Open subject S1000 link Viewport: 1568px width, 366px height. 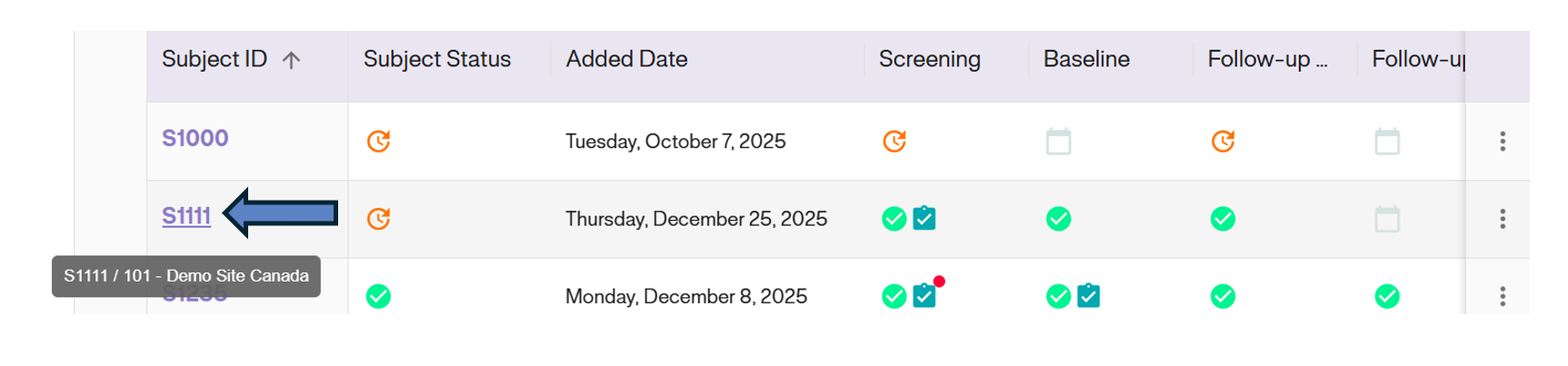click(195, 138)
